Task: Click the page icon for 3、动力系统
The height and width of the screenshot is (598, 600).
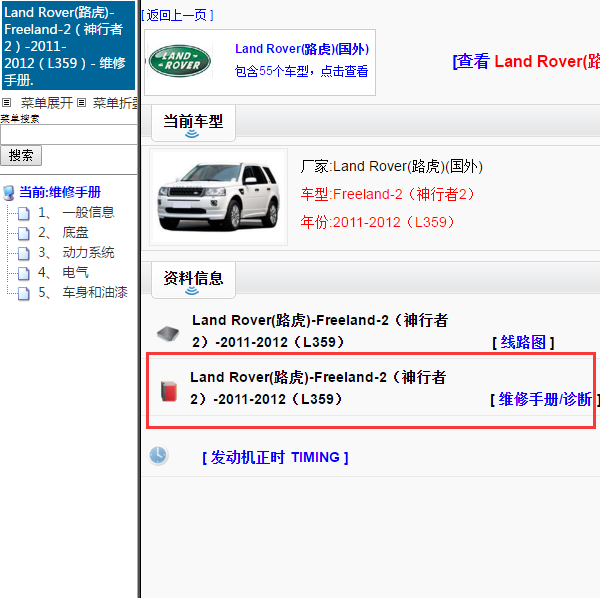Action: pos(23,253)
